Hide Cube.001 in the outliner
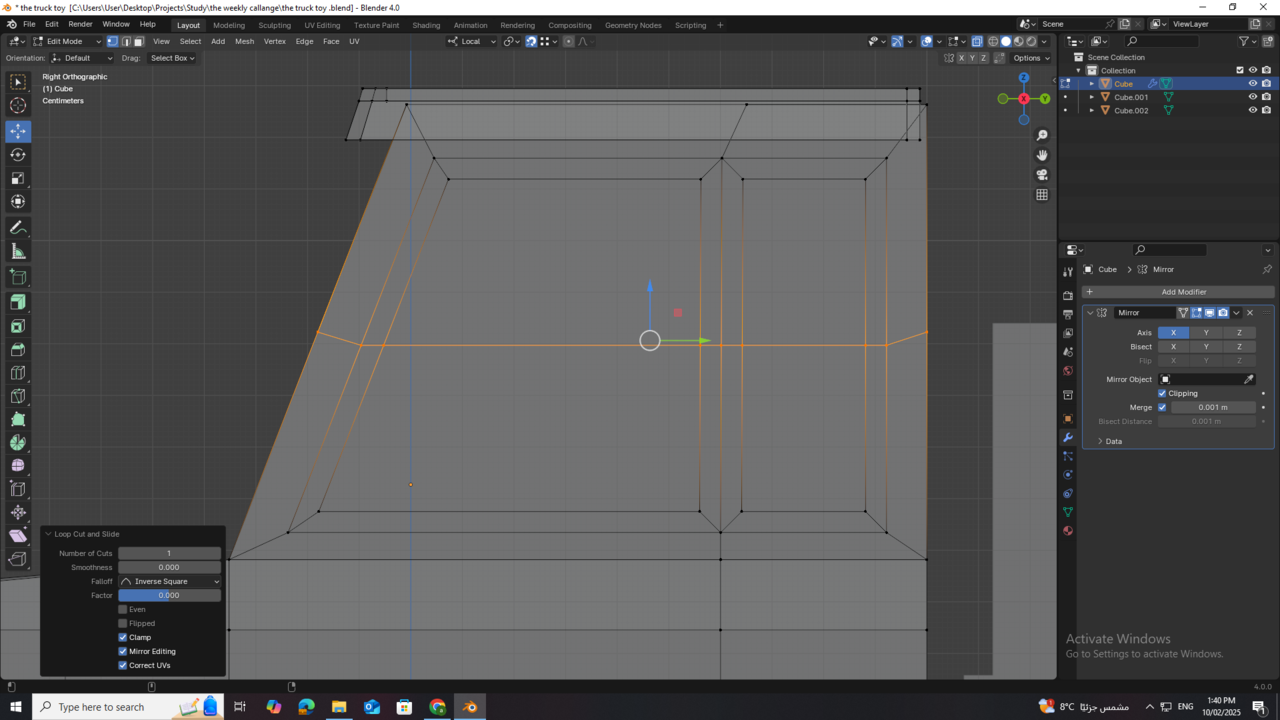The image size is (1280, 720). 1253,97
